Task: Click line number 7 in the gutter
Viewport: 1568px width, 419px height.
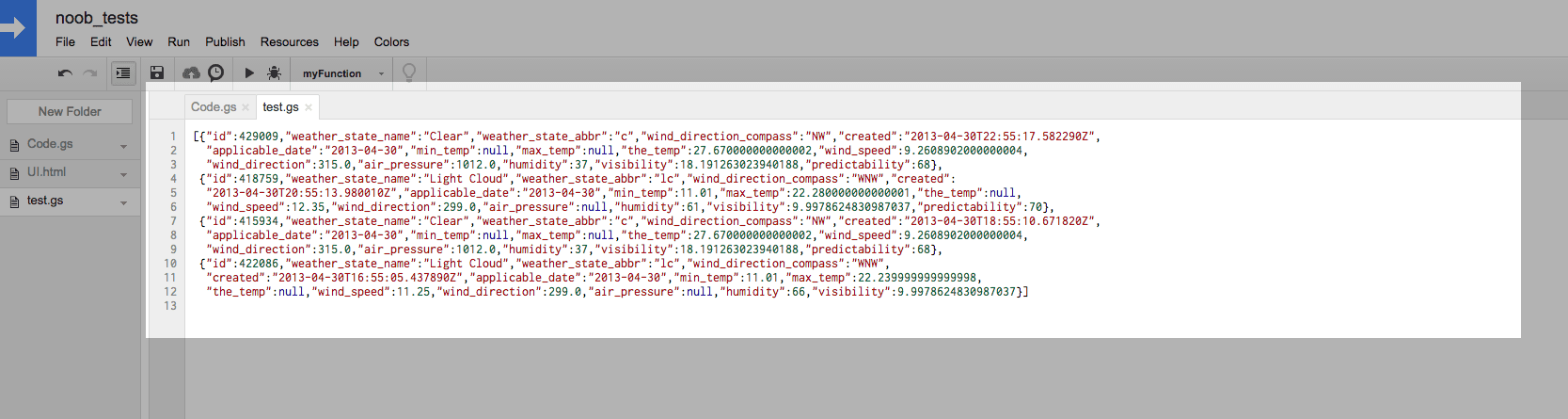Action: 173,221
